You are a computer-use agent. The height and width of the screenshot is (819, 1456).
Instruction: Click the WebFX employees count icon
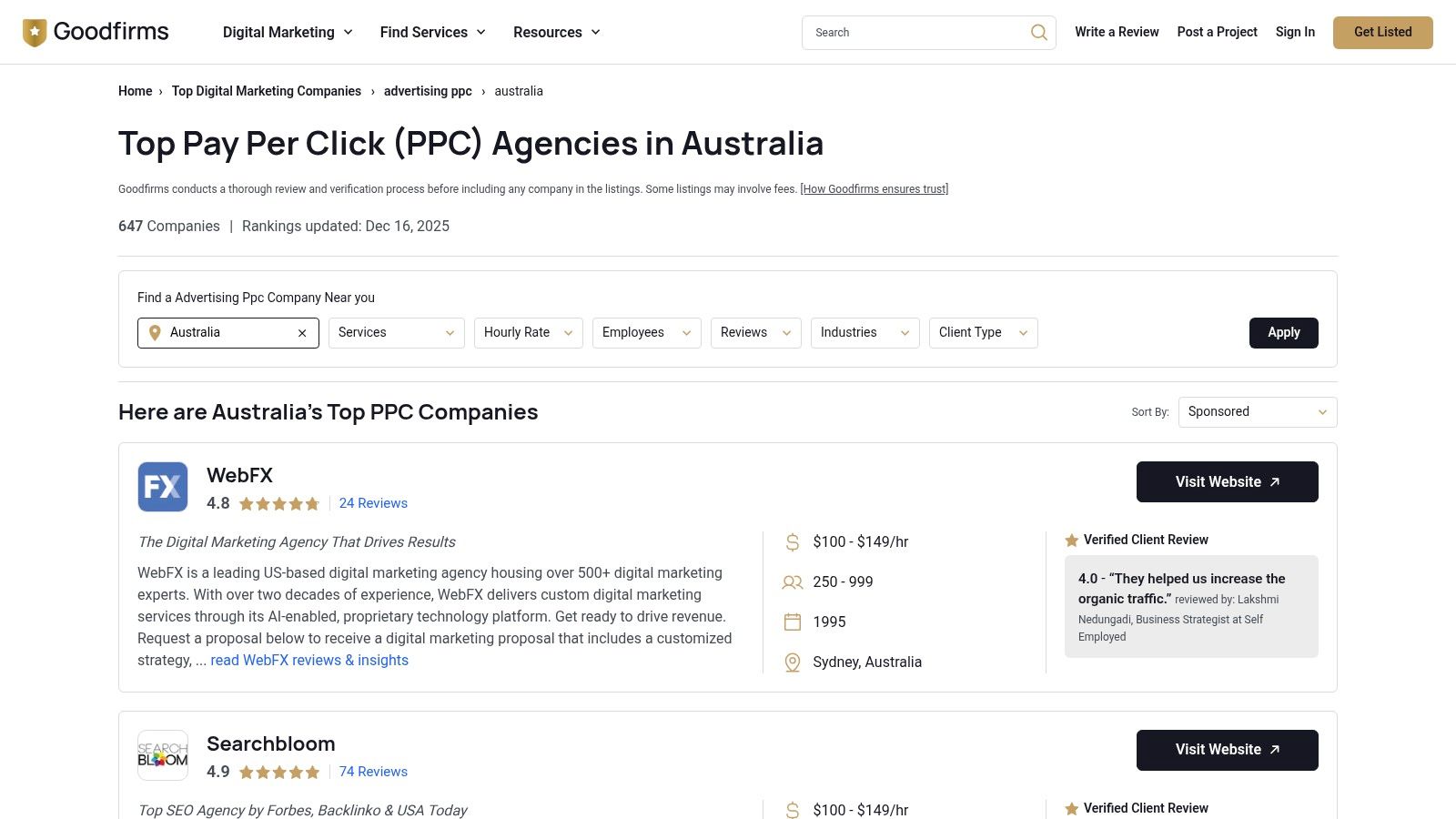793,582
